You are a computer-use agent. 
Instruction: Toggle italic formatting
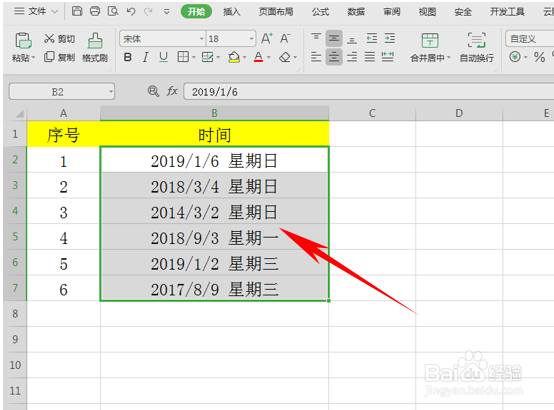tap(145, 57)
